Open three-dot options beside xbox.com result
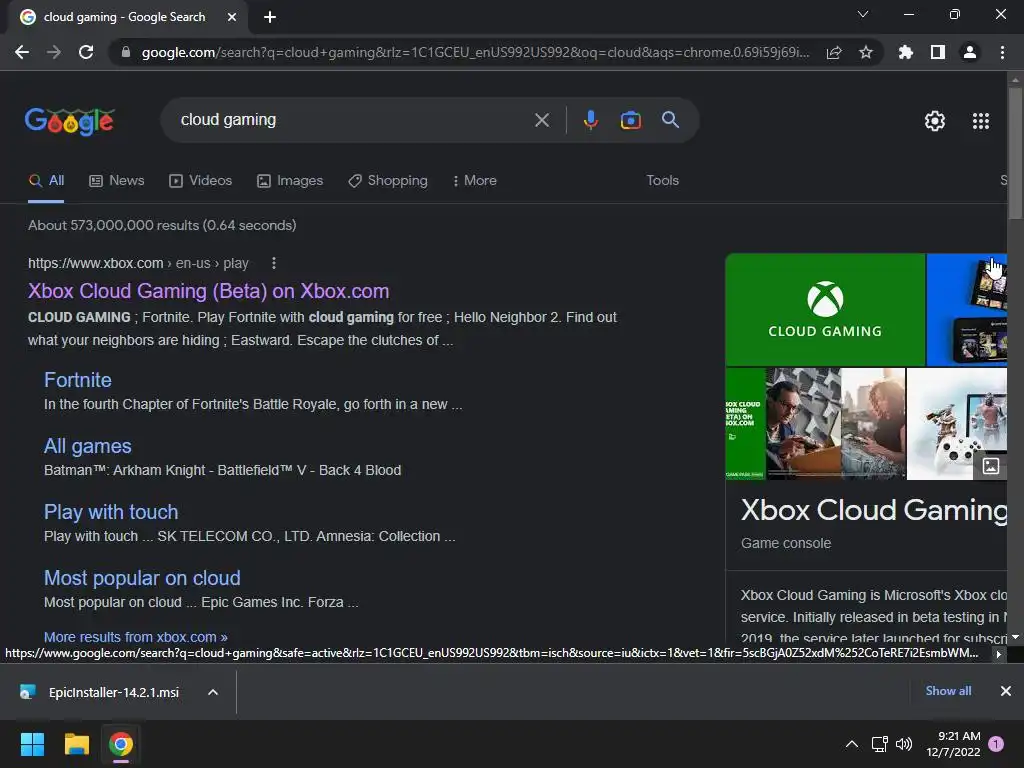The width and height of the screenshot is (1024, 768). 274,263
